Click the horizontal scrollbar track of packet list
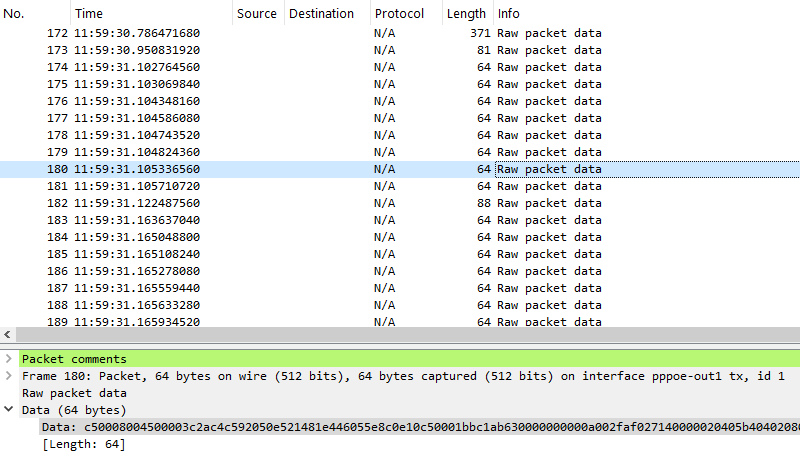This screenshot has height=459, width=800. (407, 335)
